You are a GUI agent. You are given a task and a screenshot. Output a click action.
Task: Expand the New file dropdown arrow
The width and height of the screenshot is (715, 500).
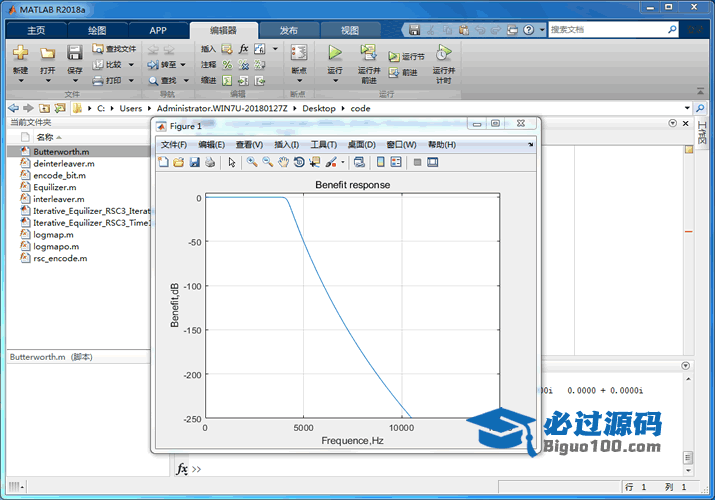point(21,81)
